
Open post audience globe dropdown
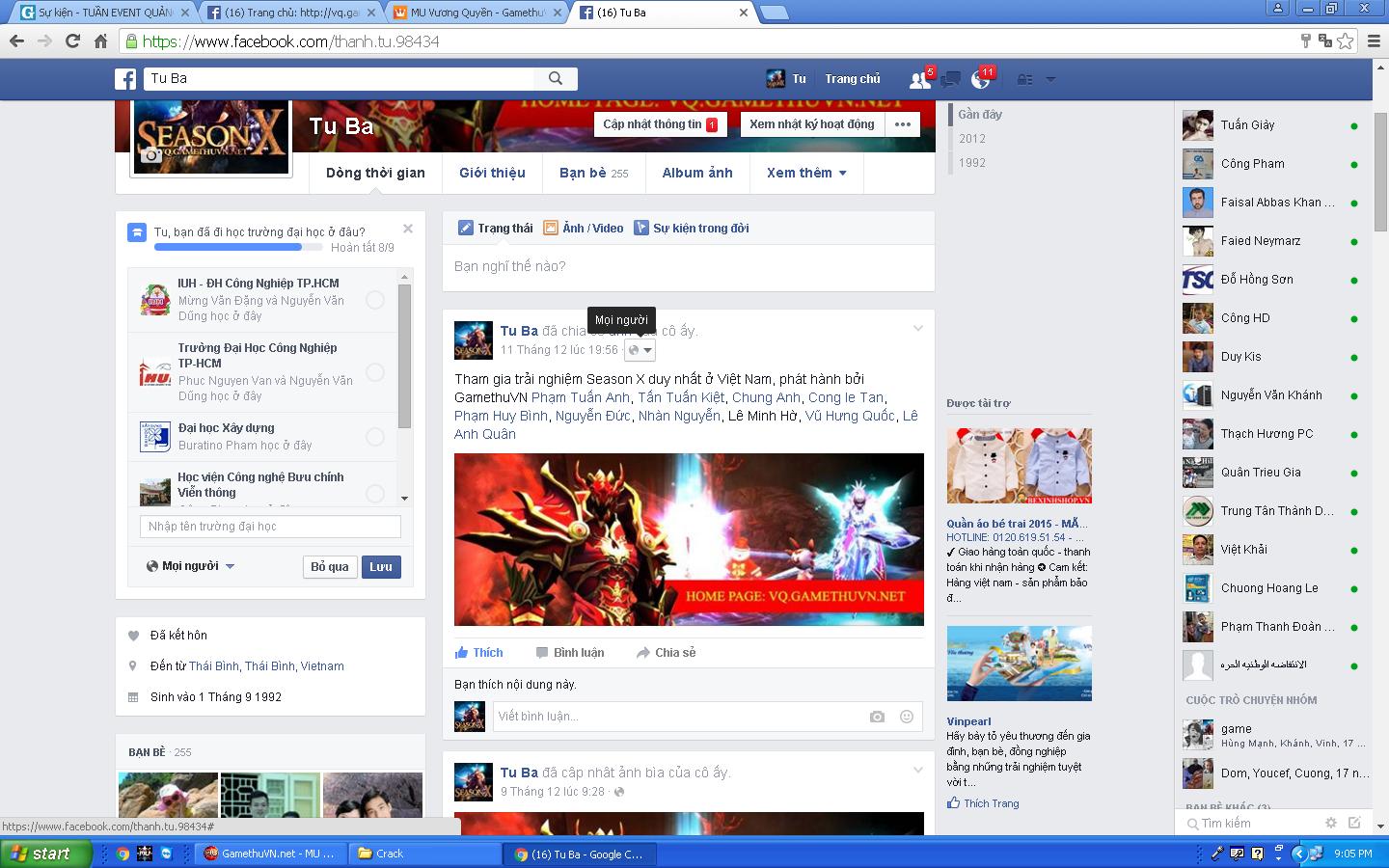click(x=640, y=350)
